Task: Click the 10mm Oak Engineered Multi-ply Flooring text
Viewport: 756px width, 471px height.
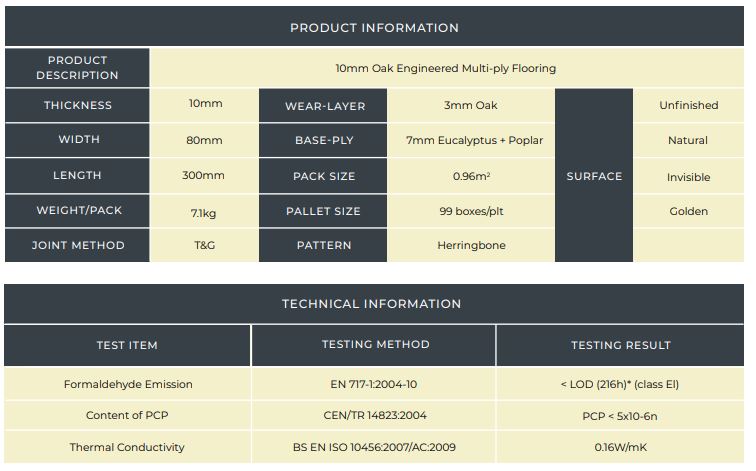Action: [446, 68]
